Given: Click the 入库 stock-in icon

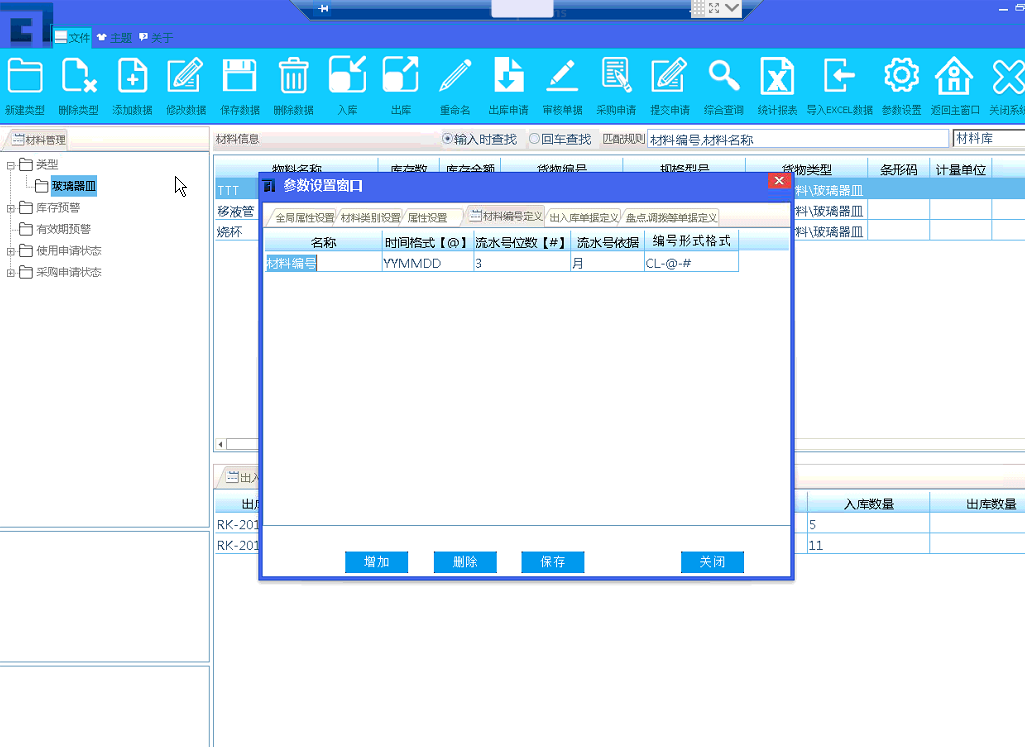Looking at the screenshot, I should [347, 75].
